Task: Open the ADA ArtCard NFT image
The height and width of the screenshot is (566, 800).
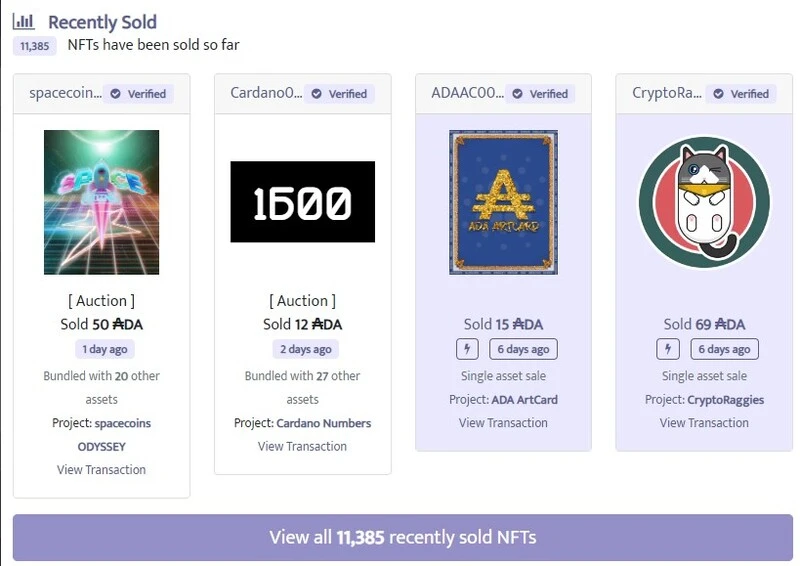Action: click(503, 202)
